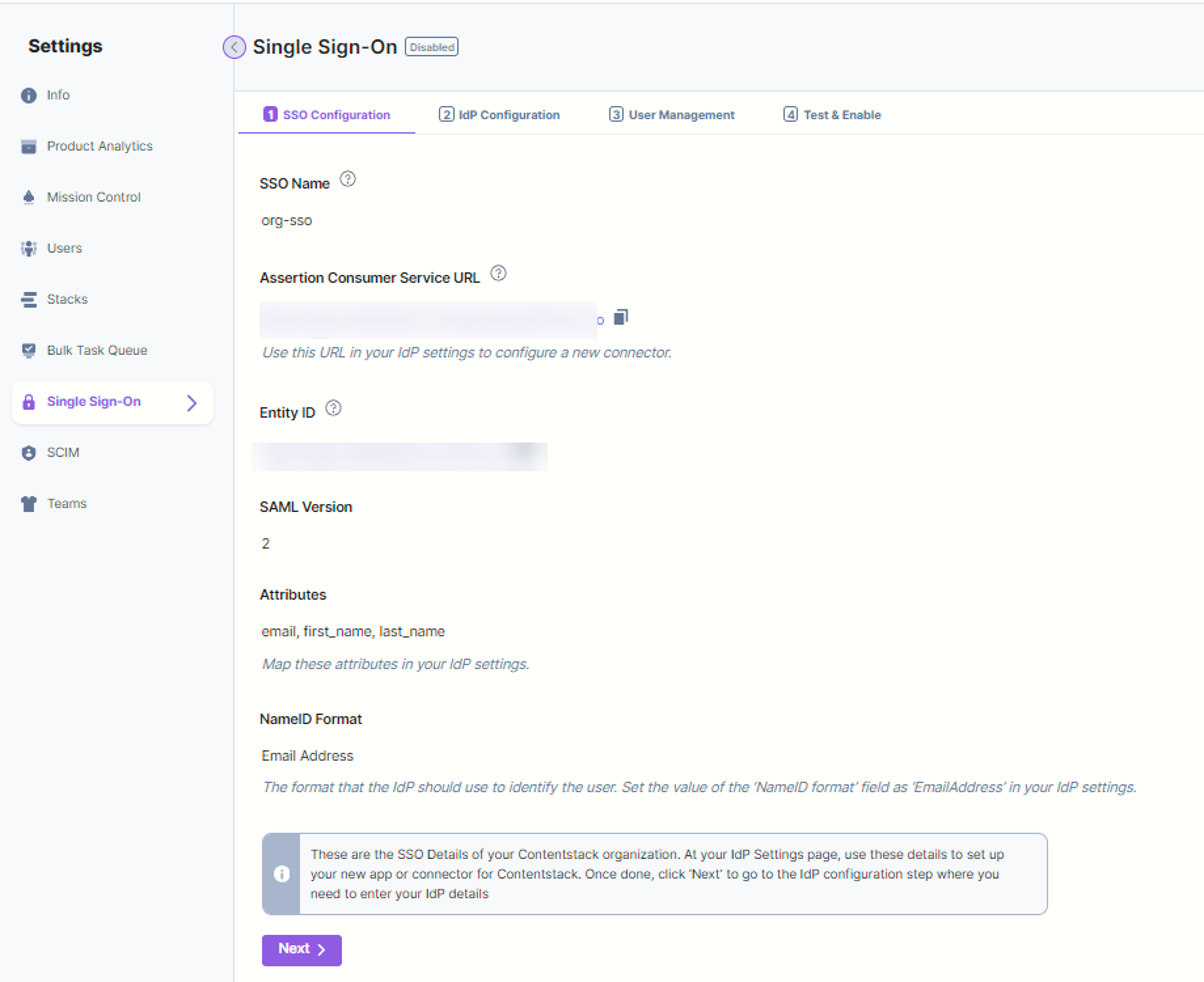Image resolution: width=1204 pixels, height=982 pixels.
Task: Show help for SSO Name
Action: tap(347, 179)
